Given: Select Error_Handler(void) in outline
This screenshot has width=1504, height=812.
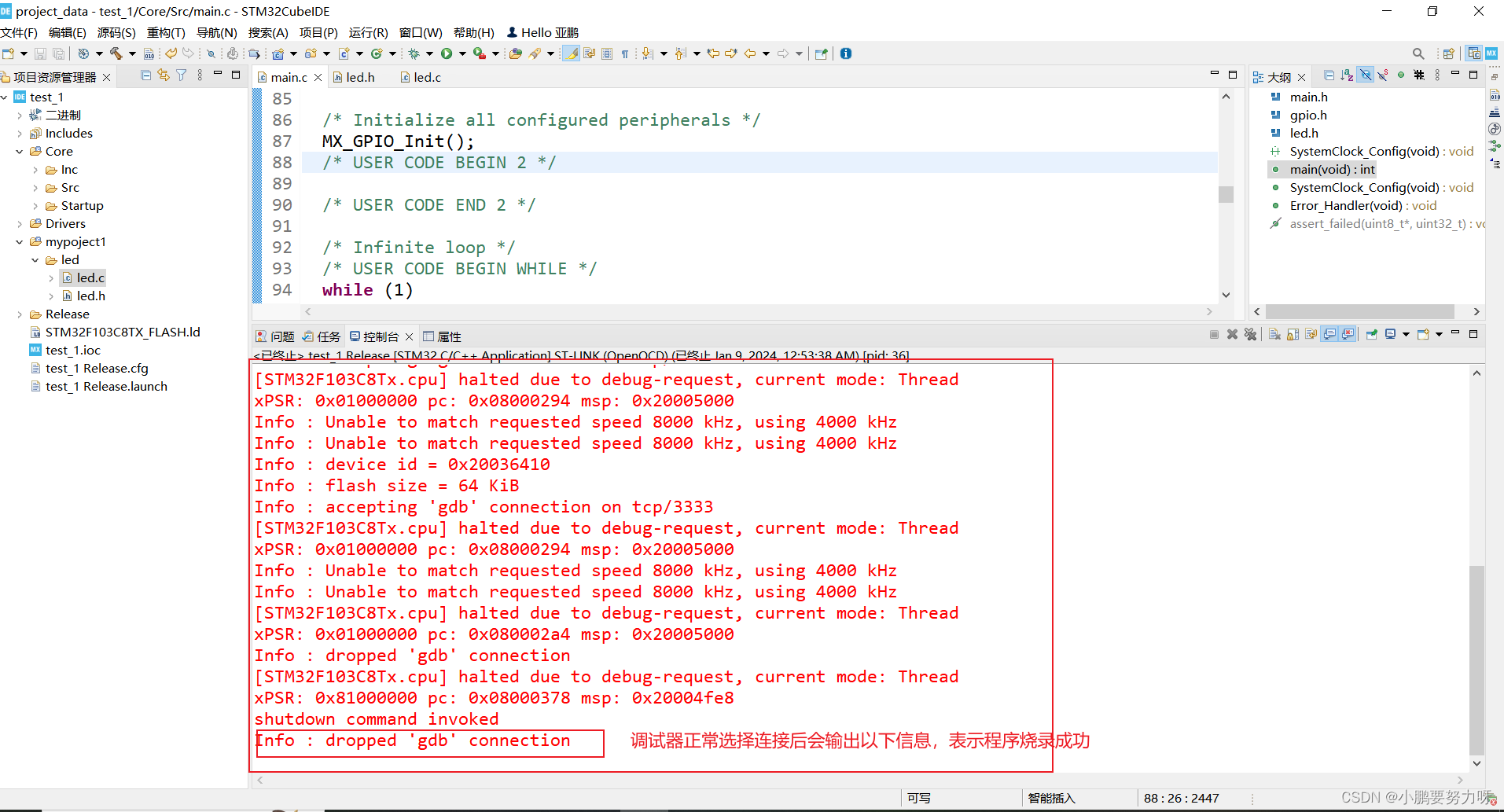Looking at the screenshot, I should [1362, 206].
